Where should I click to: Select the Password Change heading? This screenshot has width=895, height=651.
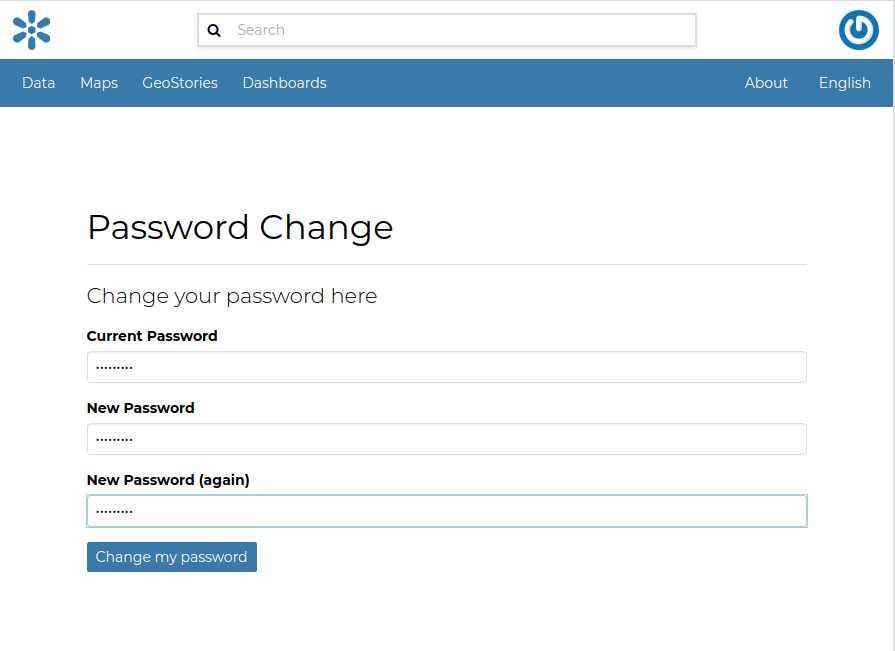point(240,228)
